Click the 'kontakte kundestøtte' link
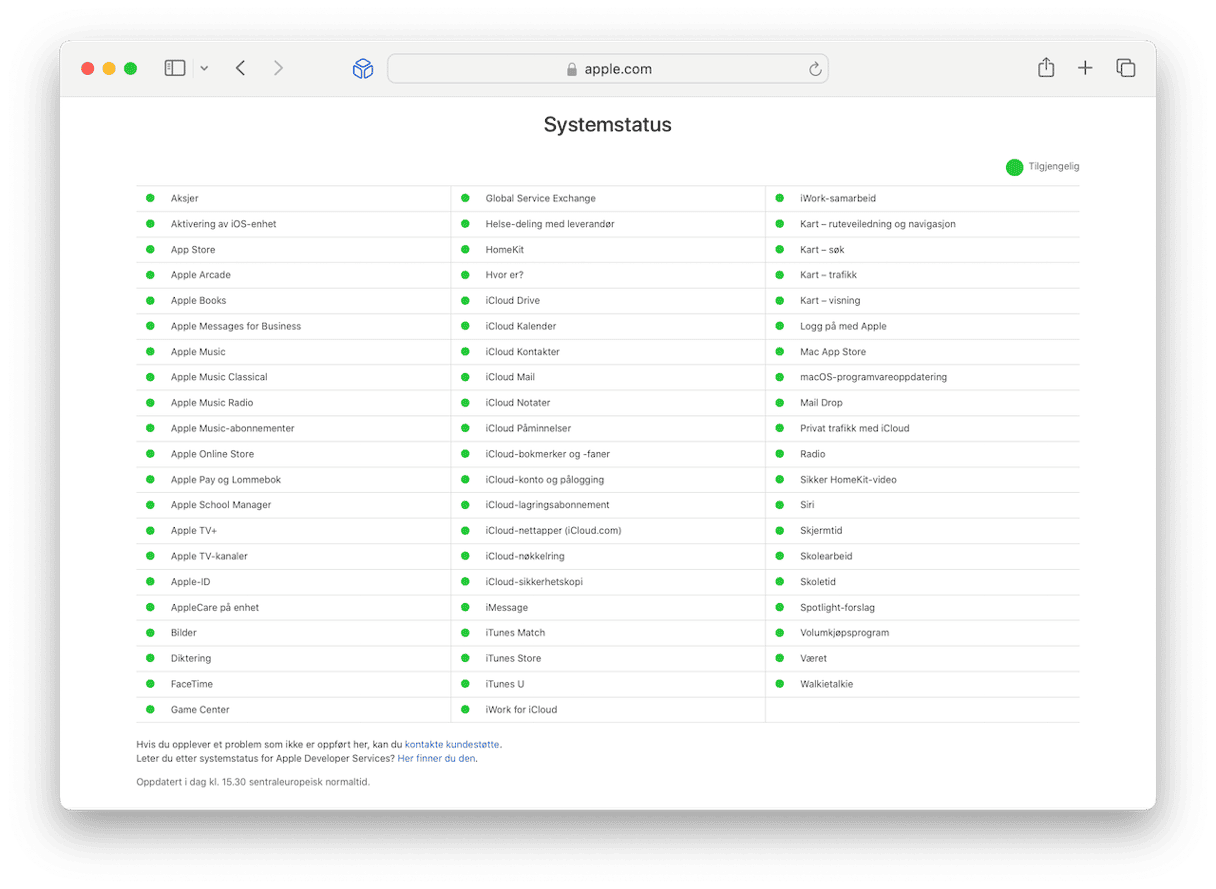This screenshot has height=889, width=1216. click(x=452, y=745)
